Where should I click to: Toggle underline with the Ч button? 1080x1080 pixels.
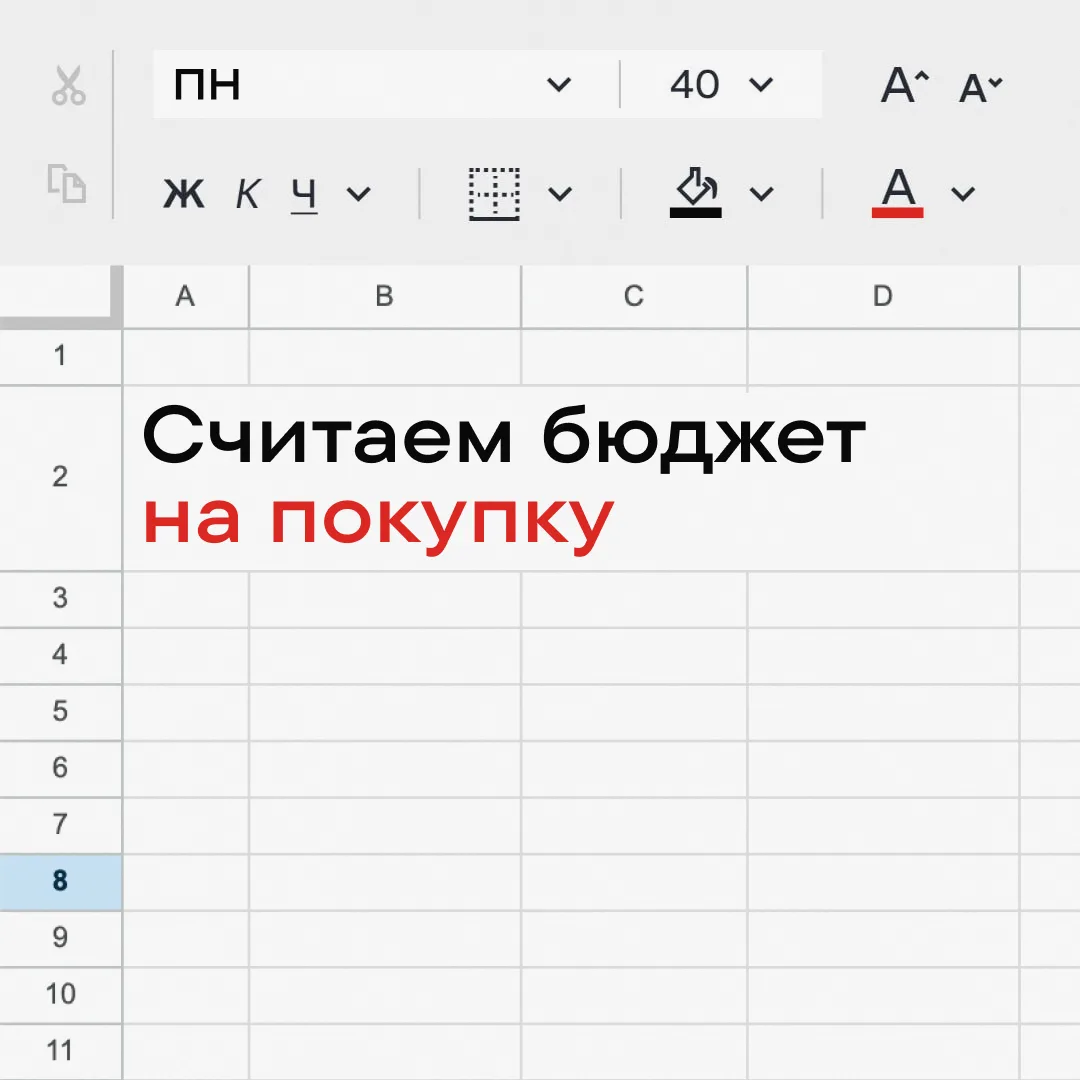[304, 195]
